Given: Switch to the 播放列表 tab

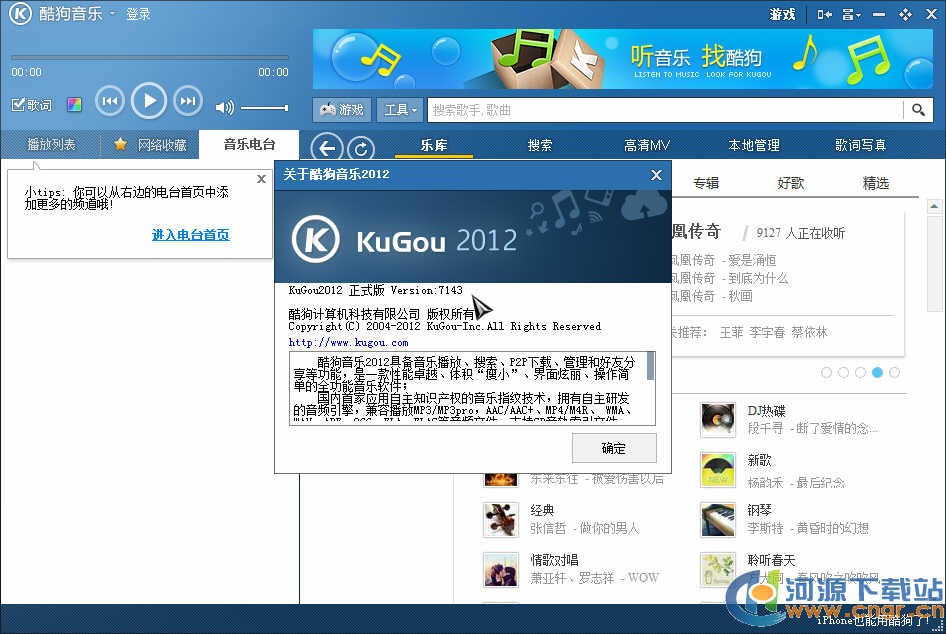Looking at the screenshot, I should point(51,145).
